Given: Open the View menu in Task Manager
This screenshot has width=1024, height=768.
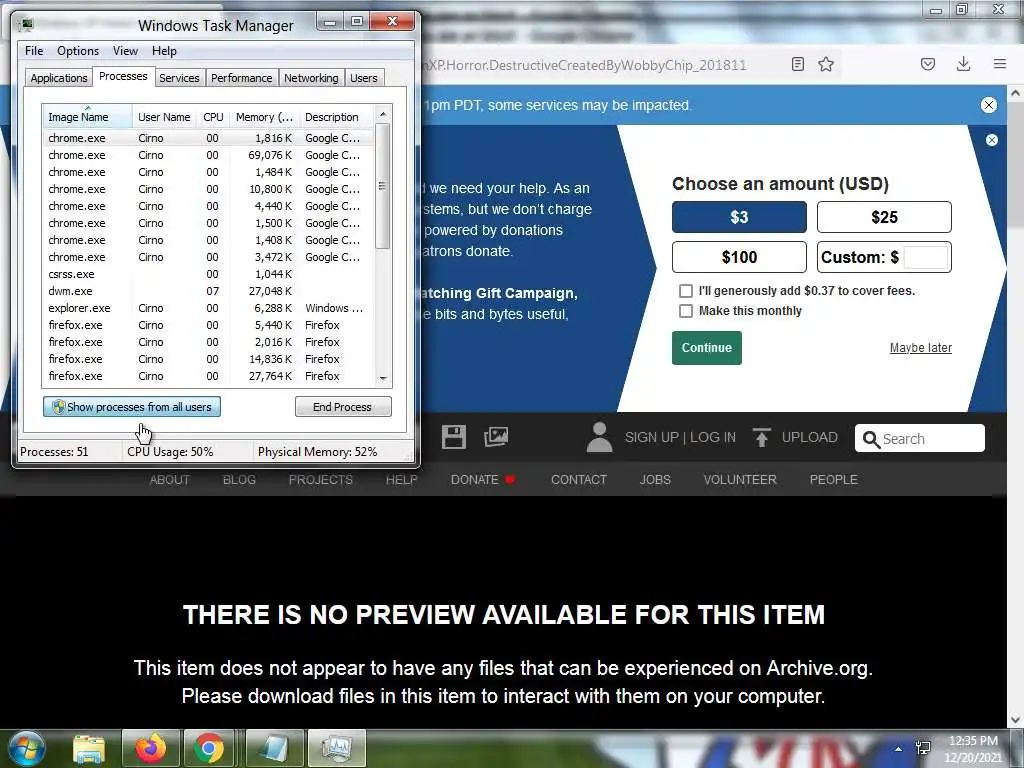Looking at the screenshot, I should coord(125,51).
